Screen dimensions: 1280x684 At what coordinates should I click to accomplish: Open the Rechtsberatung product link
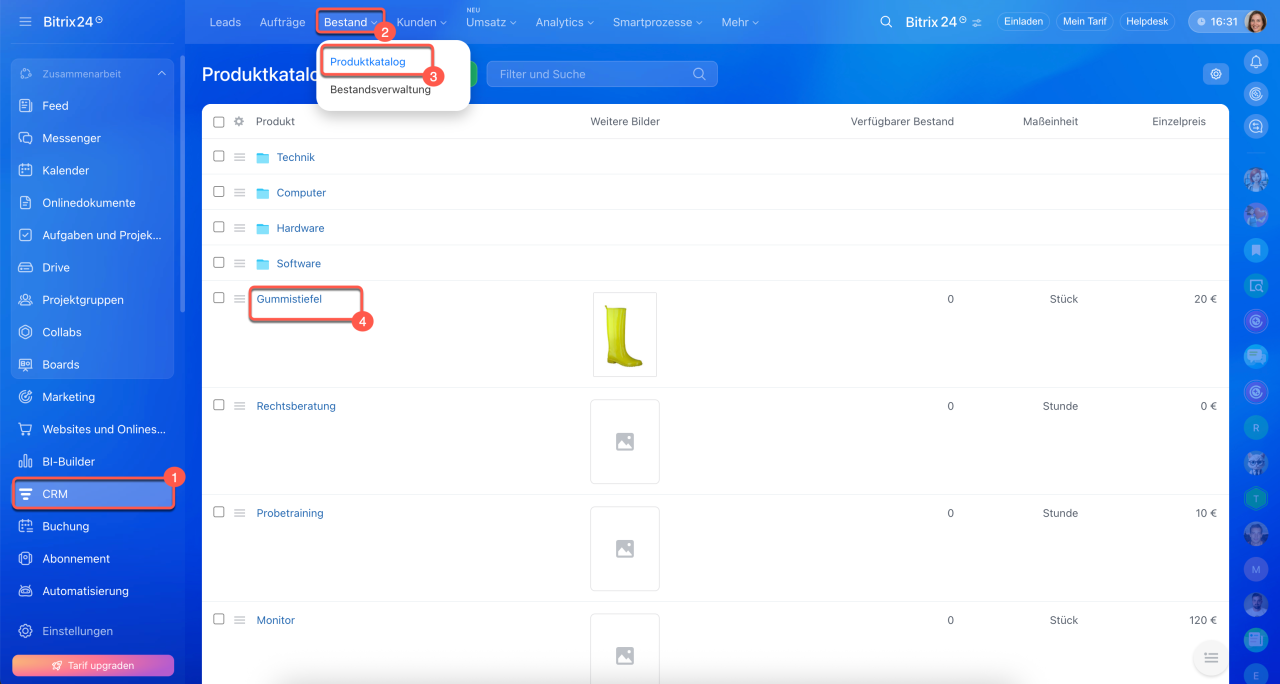(x=296, y=406)
